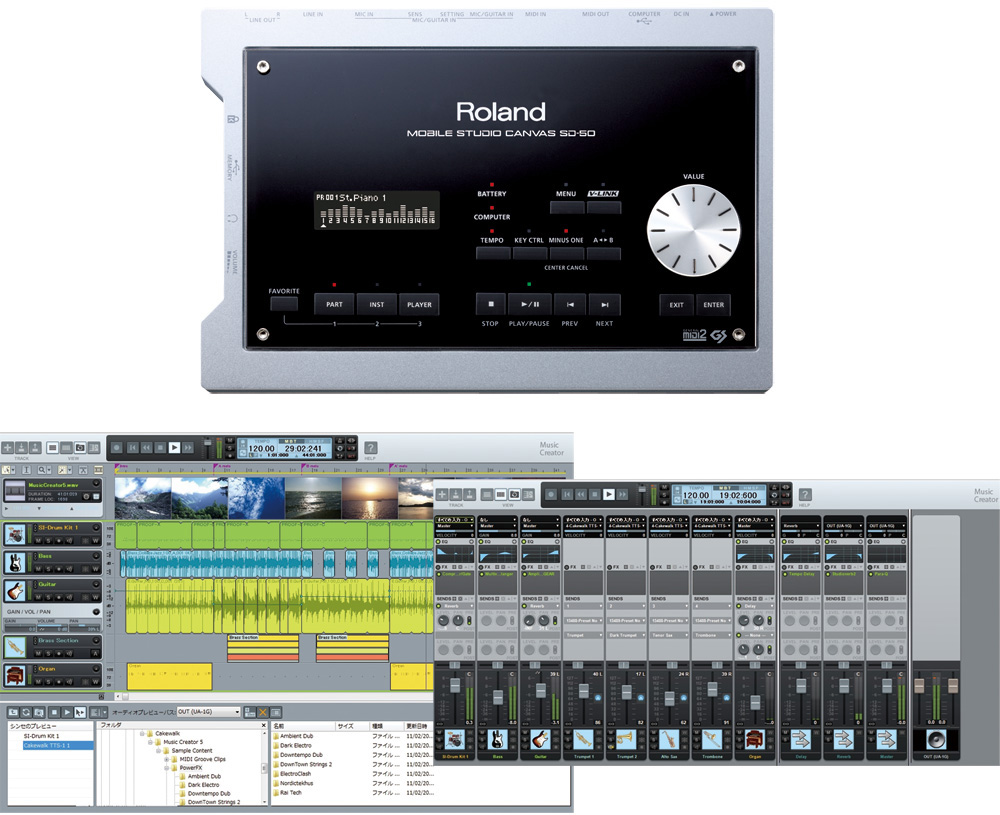1000x815 pixels.
Task: Click the Trombone icon in mixer window
Action: pyautogui.click(x=712, y=740)
